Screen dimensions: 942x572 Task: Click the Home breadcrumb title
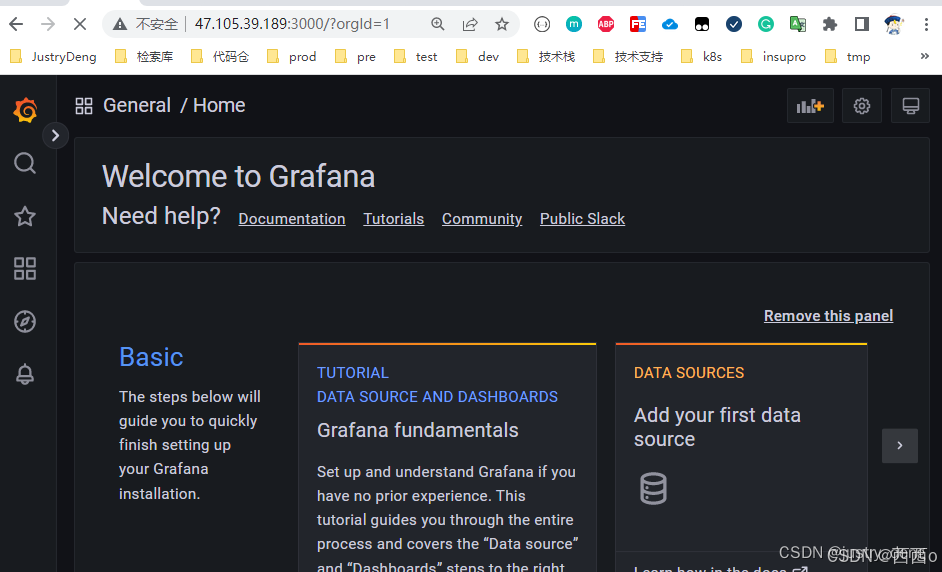[x=219, y=105]
